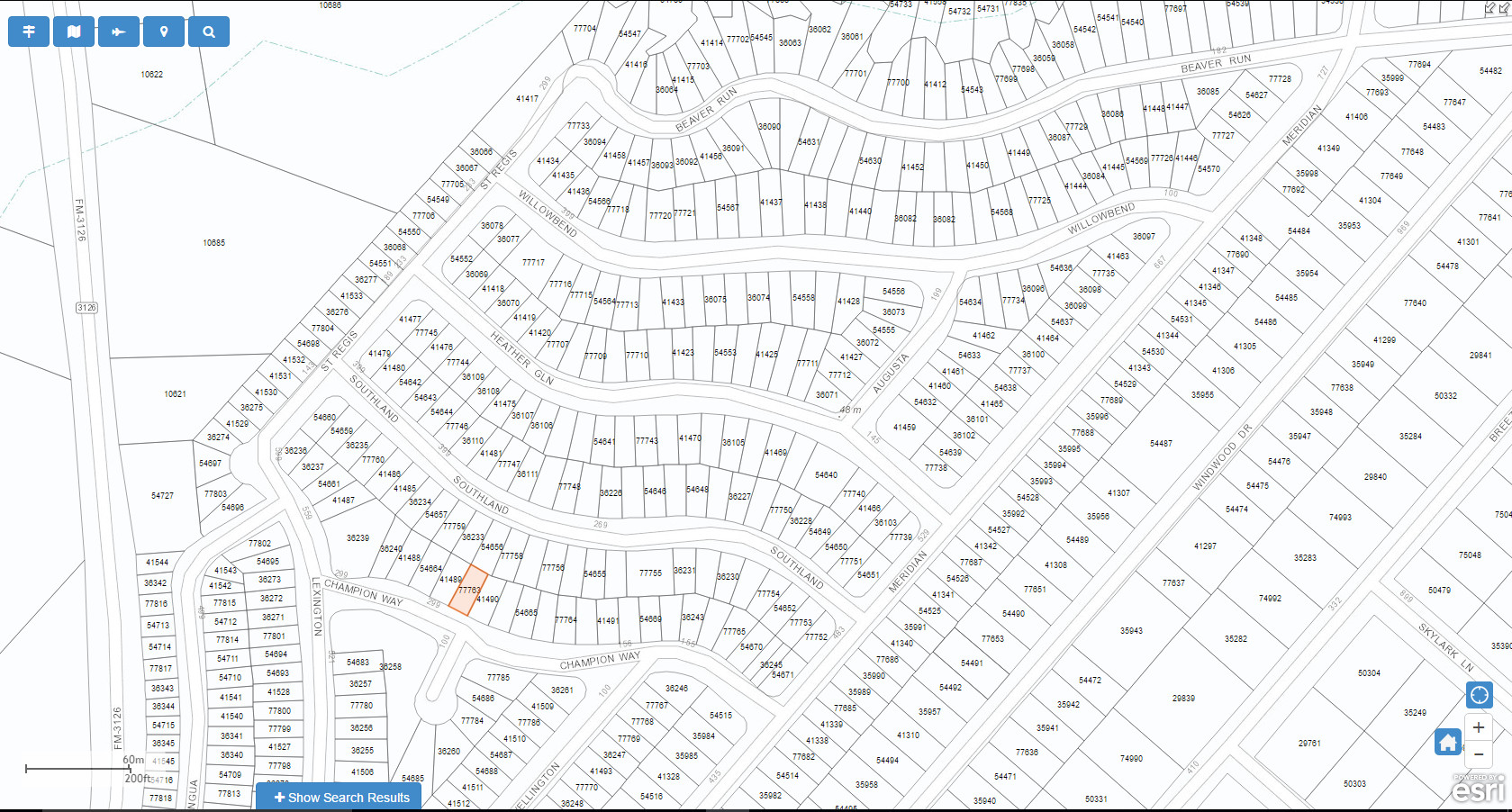Select parcel 36239
Image resolution: width=1512 pixels, height=812 pixels.
coord(358,538)
